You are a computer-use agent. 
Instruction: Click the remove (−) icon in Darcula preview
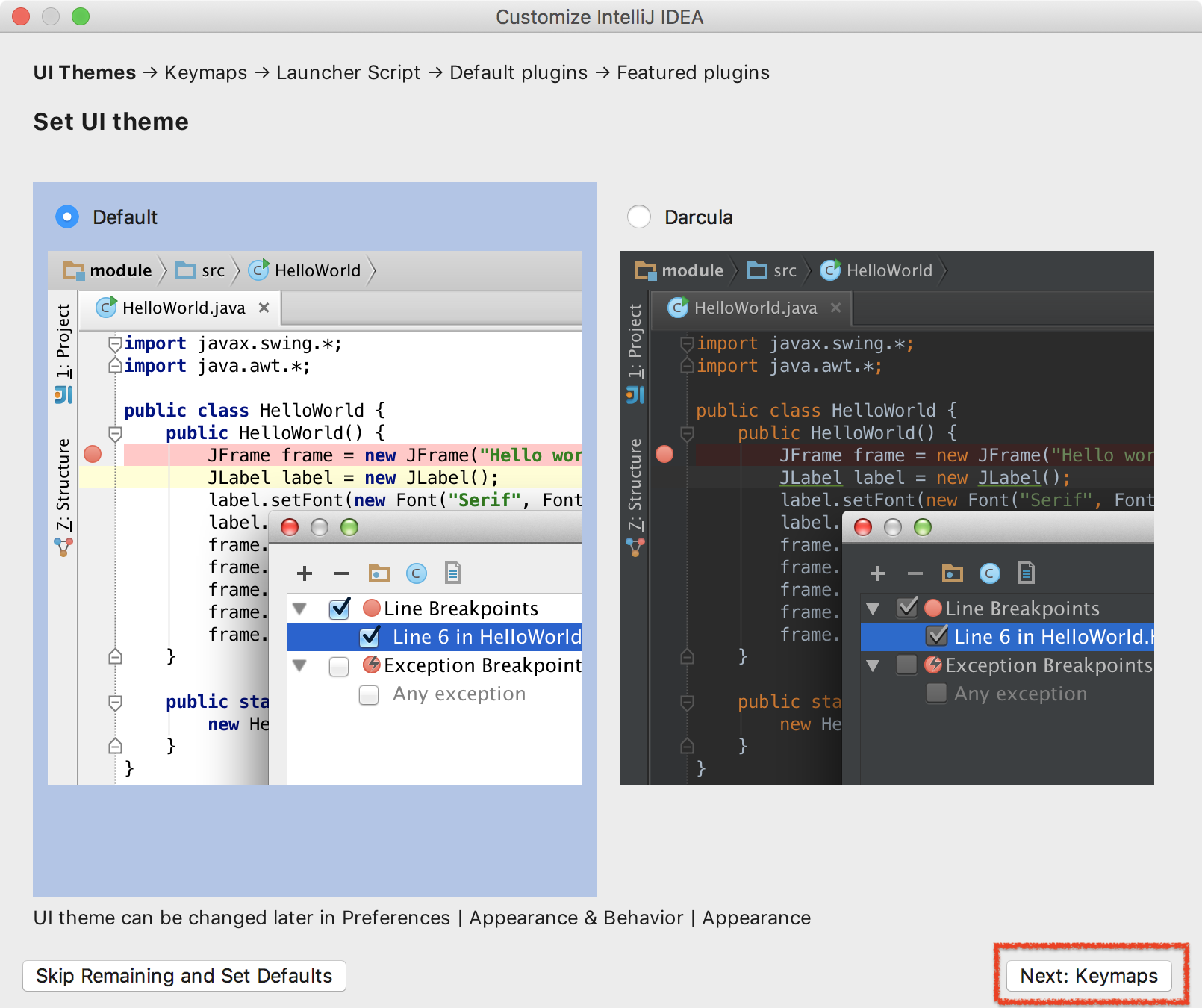point(915,573)
